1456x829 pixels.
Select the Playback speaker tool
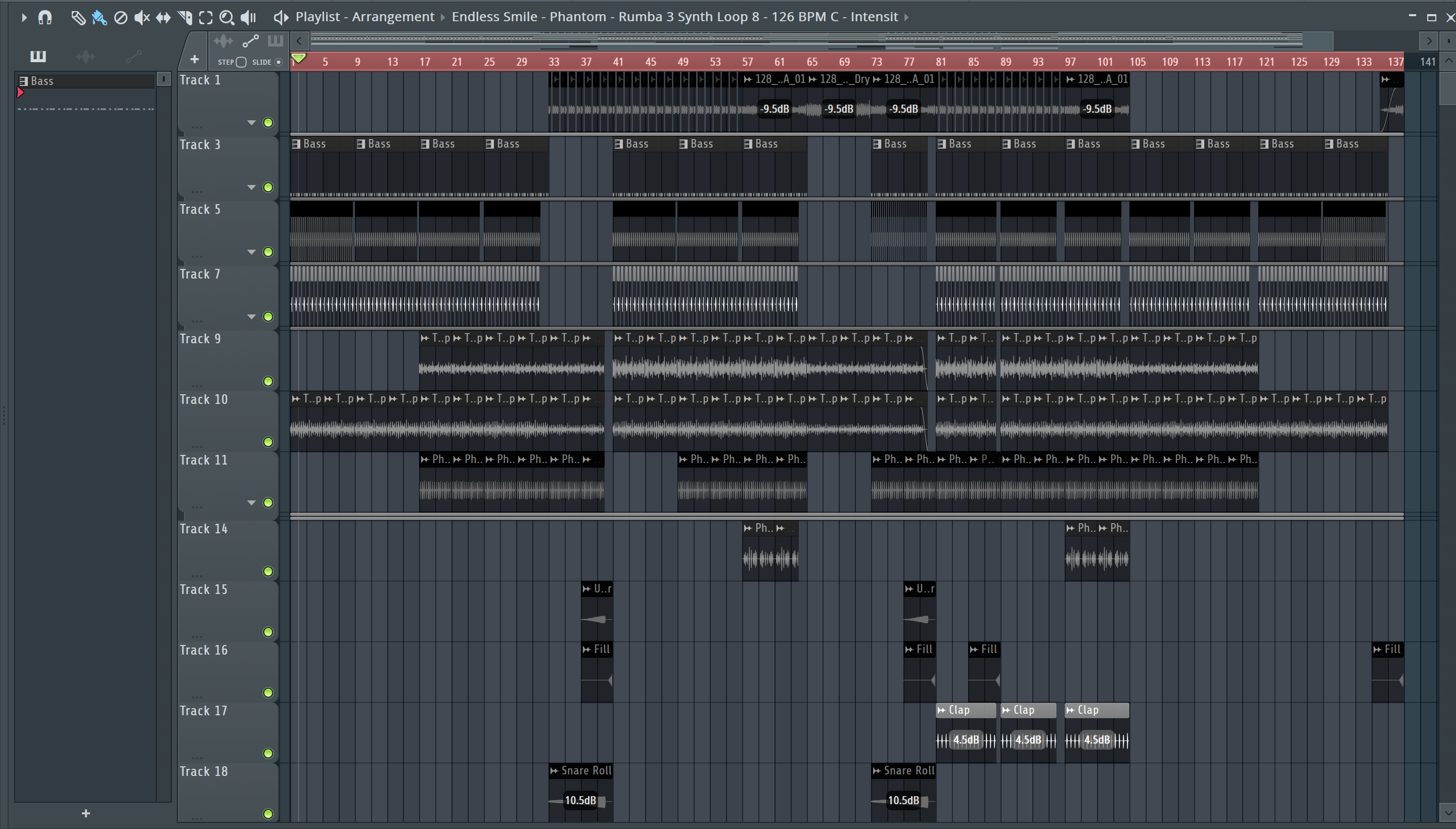(248, 18)
